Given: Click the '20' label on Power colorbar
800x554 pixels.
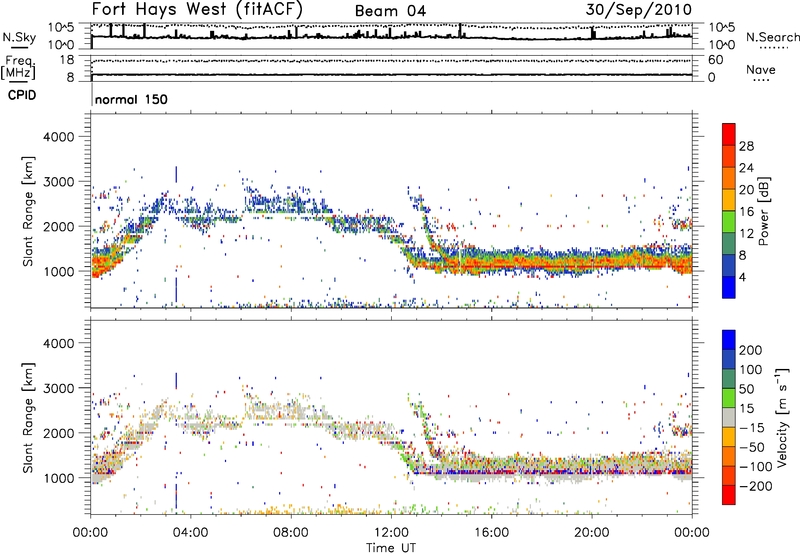Looking at the screenshot, I should click(x=746, y=190).
